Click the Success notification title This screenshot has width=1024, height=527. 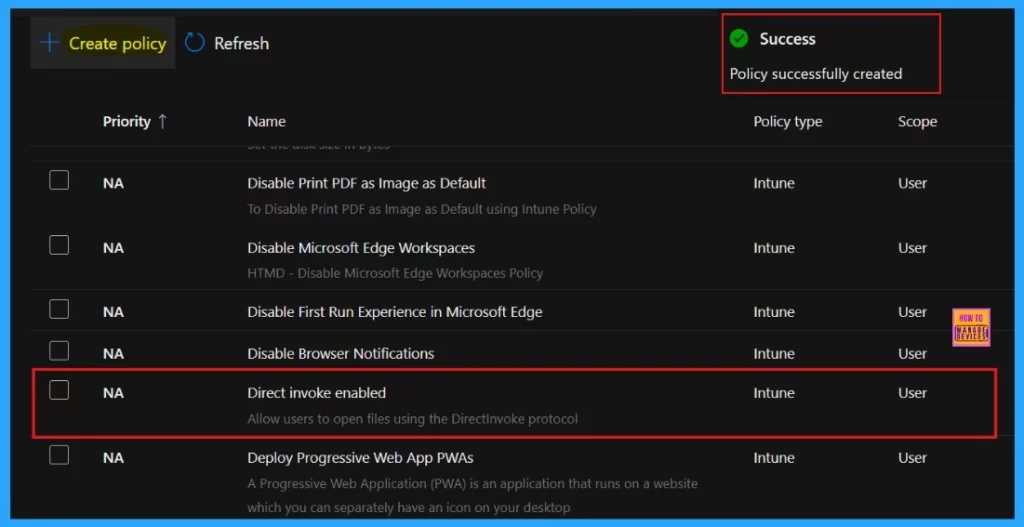click(787, 39)
